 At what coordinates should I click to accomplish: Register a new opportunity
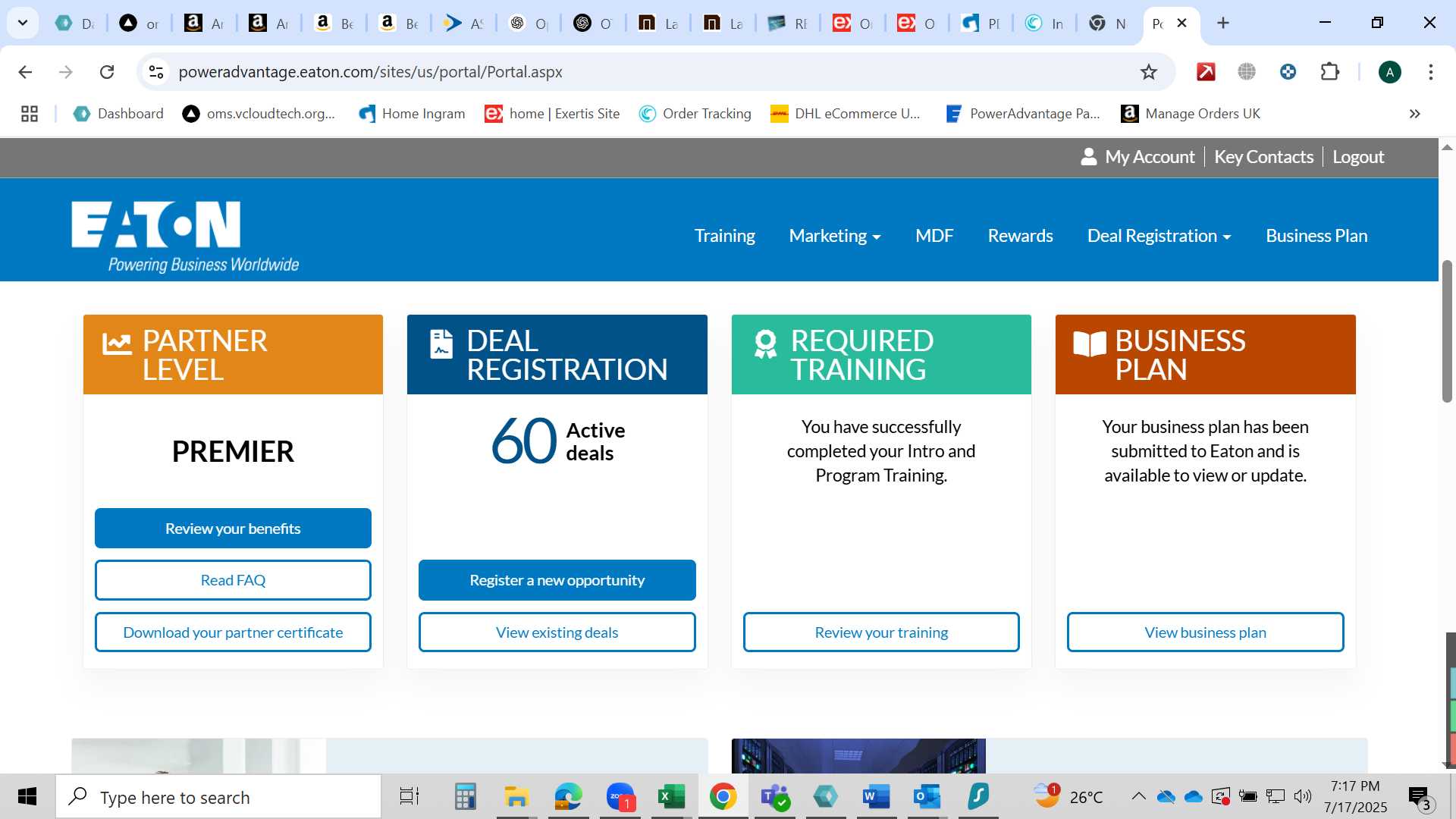pyautogui.click(x=557, y=580)
